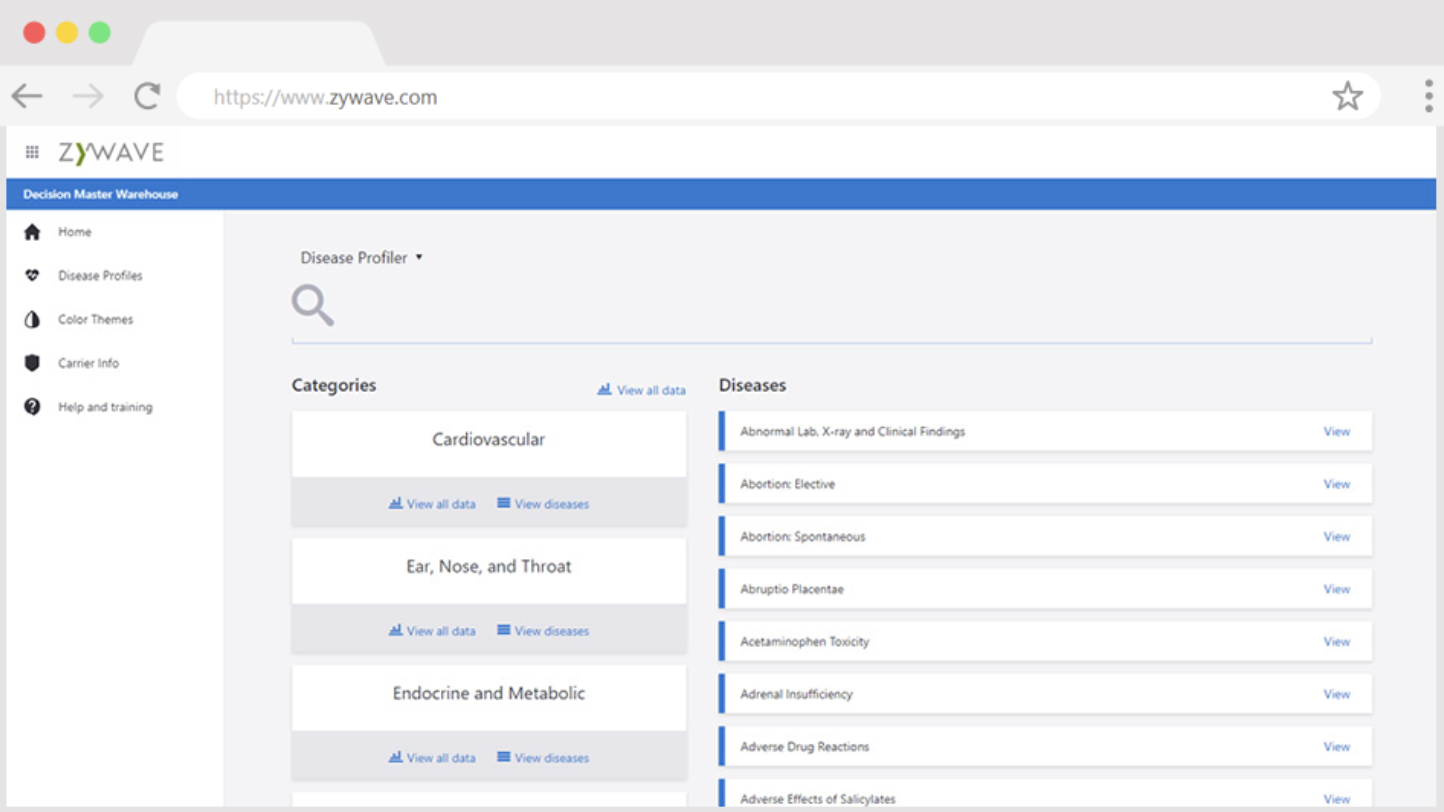Open the browser three-dot menu

click(x=1427, y=96)
